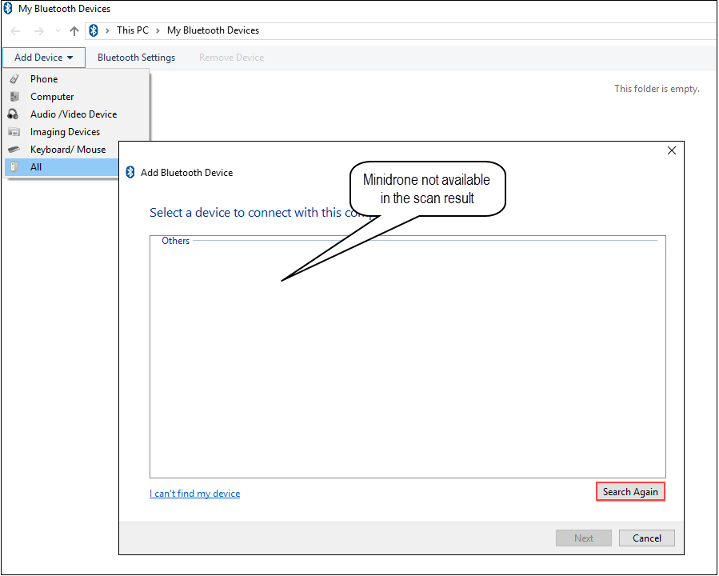Click the Keyboard/Mouse icon in menu

14,150
